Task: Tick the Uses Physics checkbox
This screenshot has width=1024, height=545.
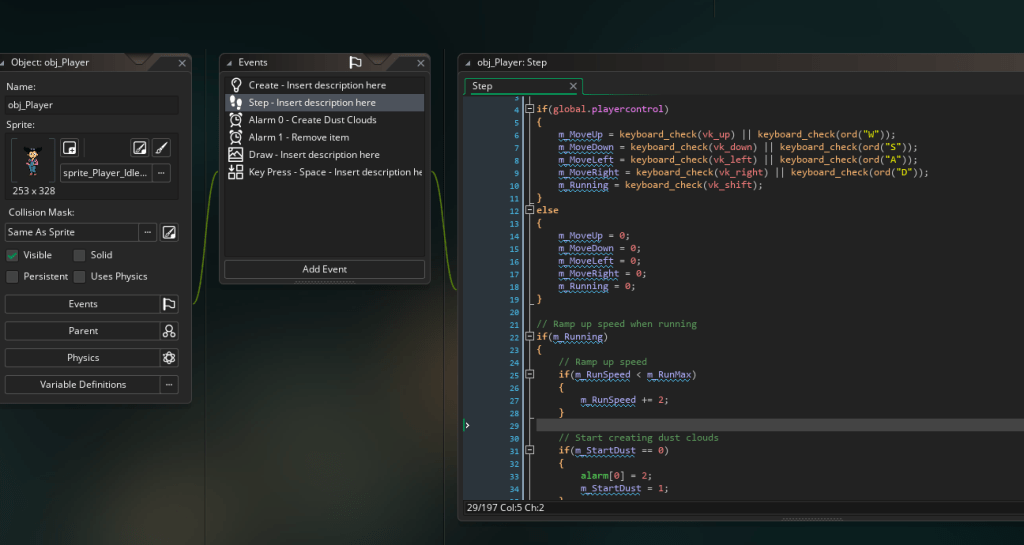Action: [79, 276]
